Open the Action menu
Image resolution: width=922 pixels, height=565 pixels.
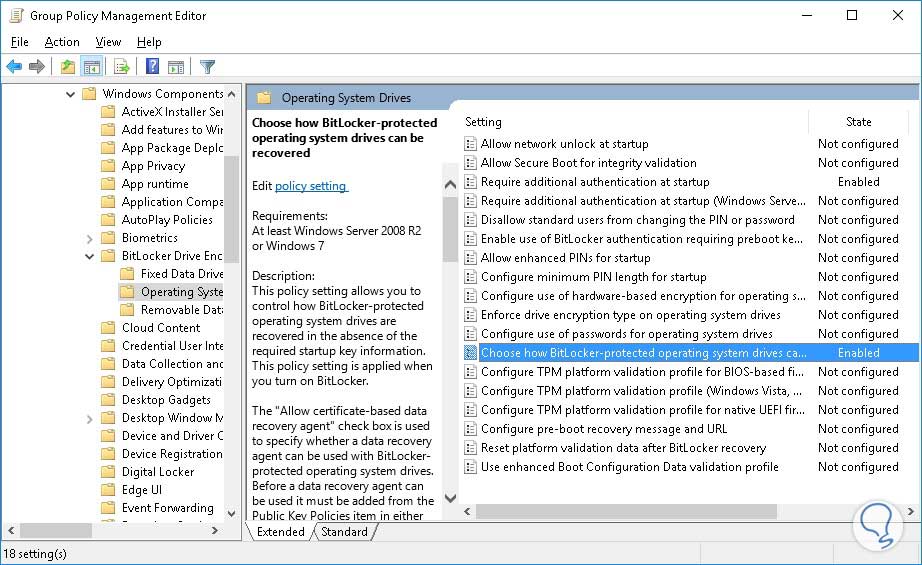click(62, 42)
